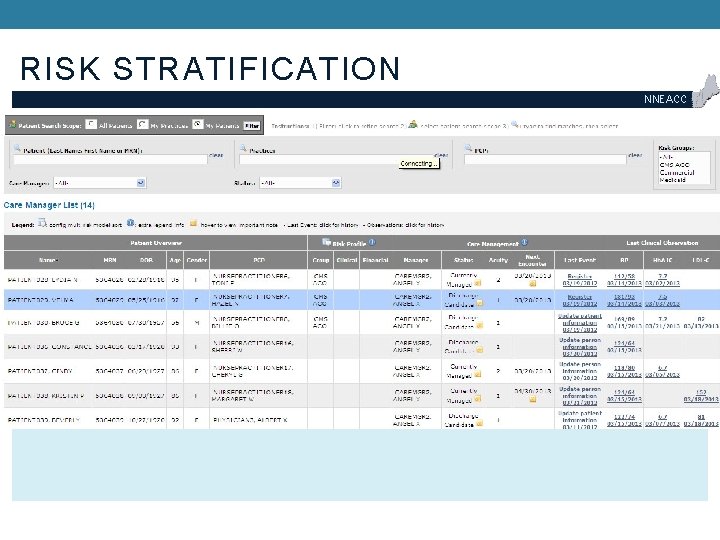Click into the PCP input field
Screen dimensions: 720x540
pos(545,160)
